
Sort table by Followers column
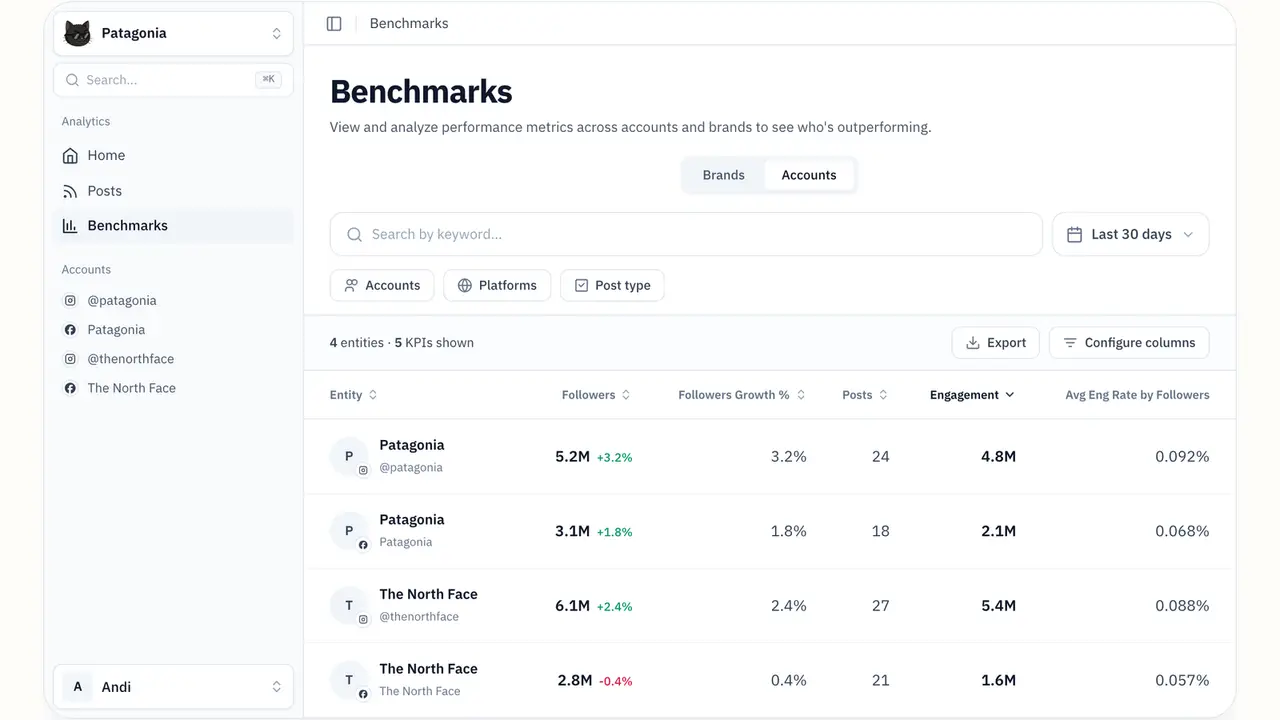(x=596, y=395)
